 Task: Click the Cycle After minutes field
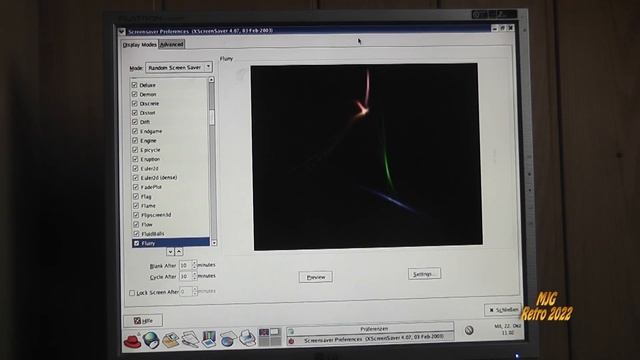185,276
